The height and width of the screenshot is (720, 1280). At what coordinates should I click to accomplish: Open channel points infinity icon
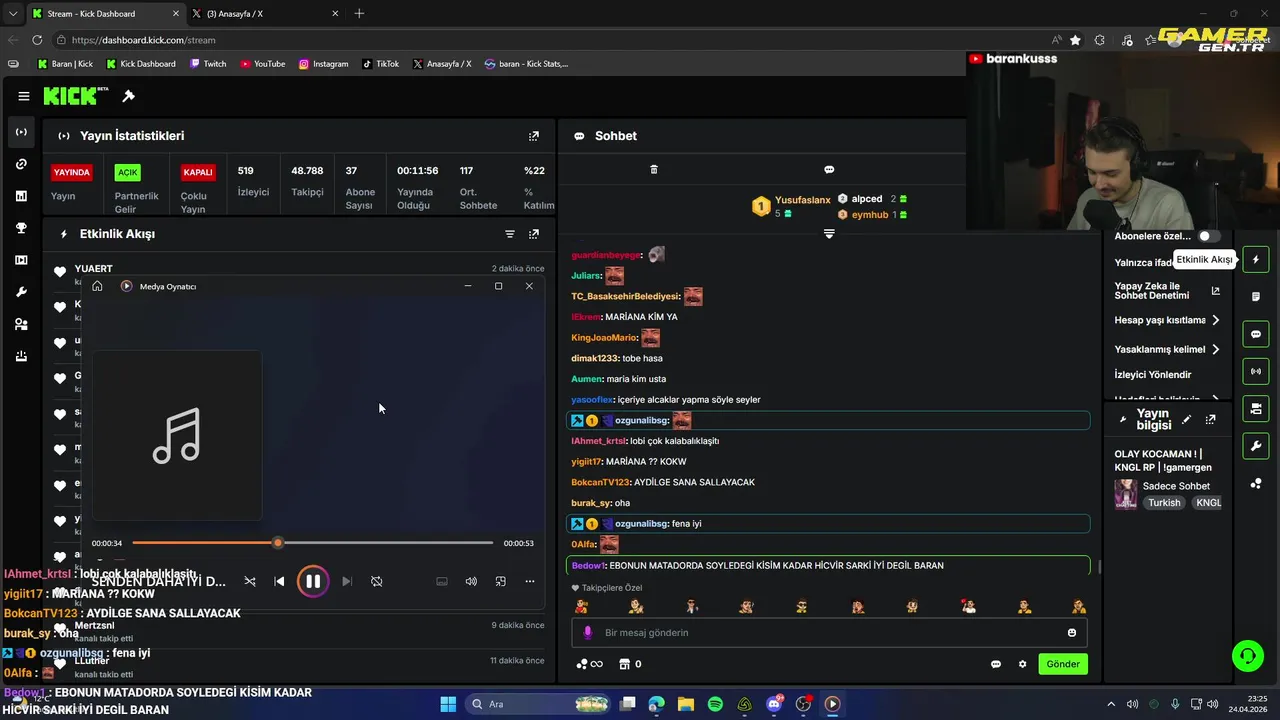(x=590, y=664)
